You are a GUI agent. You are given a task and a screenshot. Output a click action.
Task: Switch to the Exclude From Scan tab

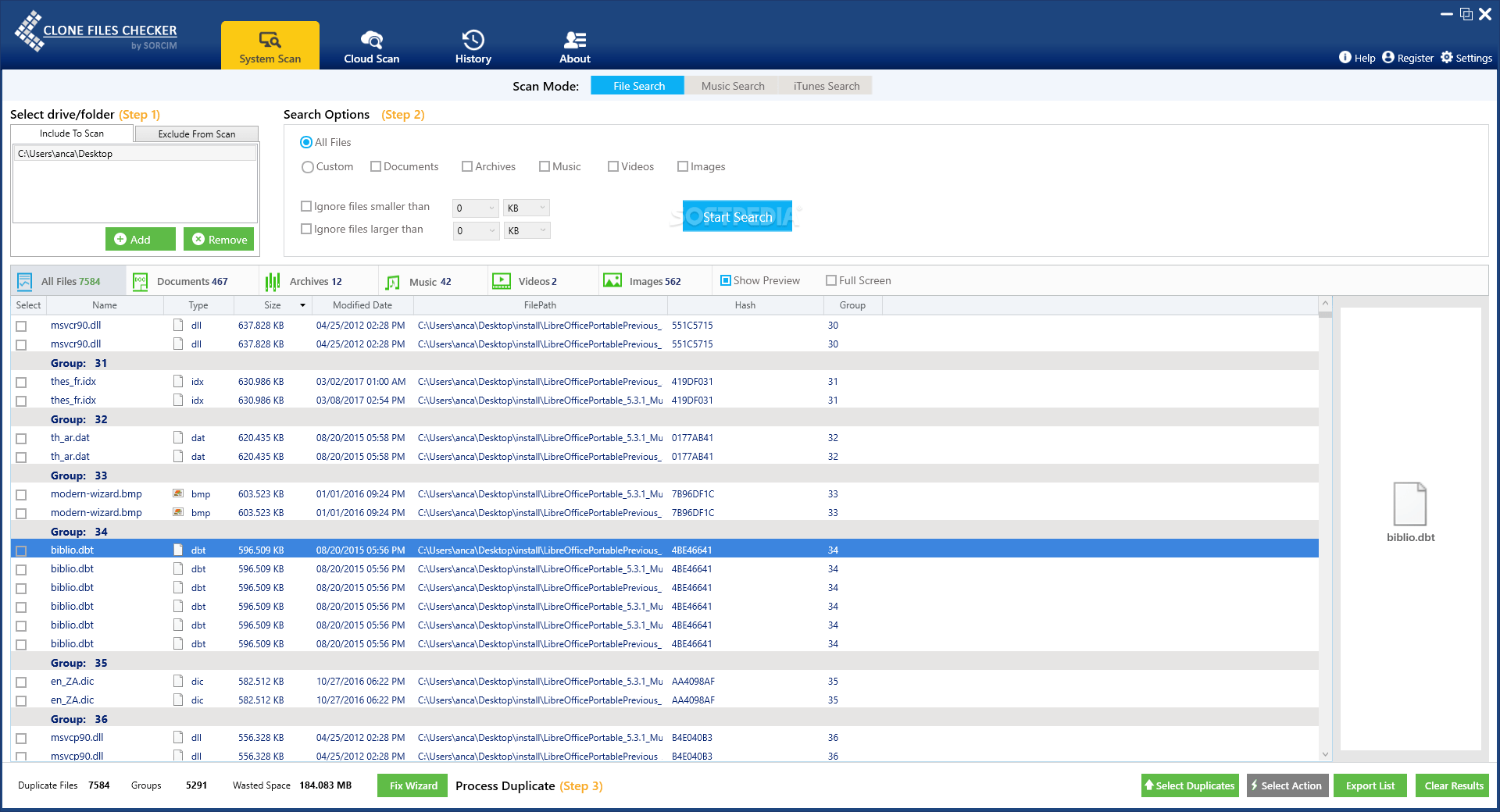coord(196,134)
